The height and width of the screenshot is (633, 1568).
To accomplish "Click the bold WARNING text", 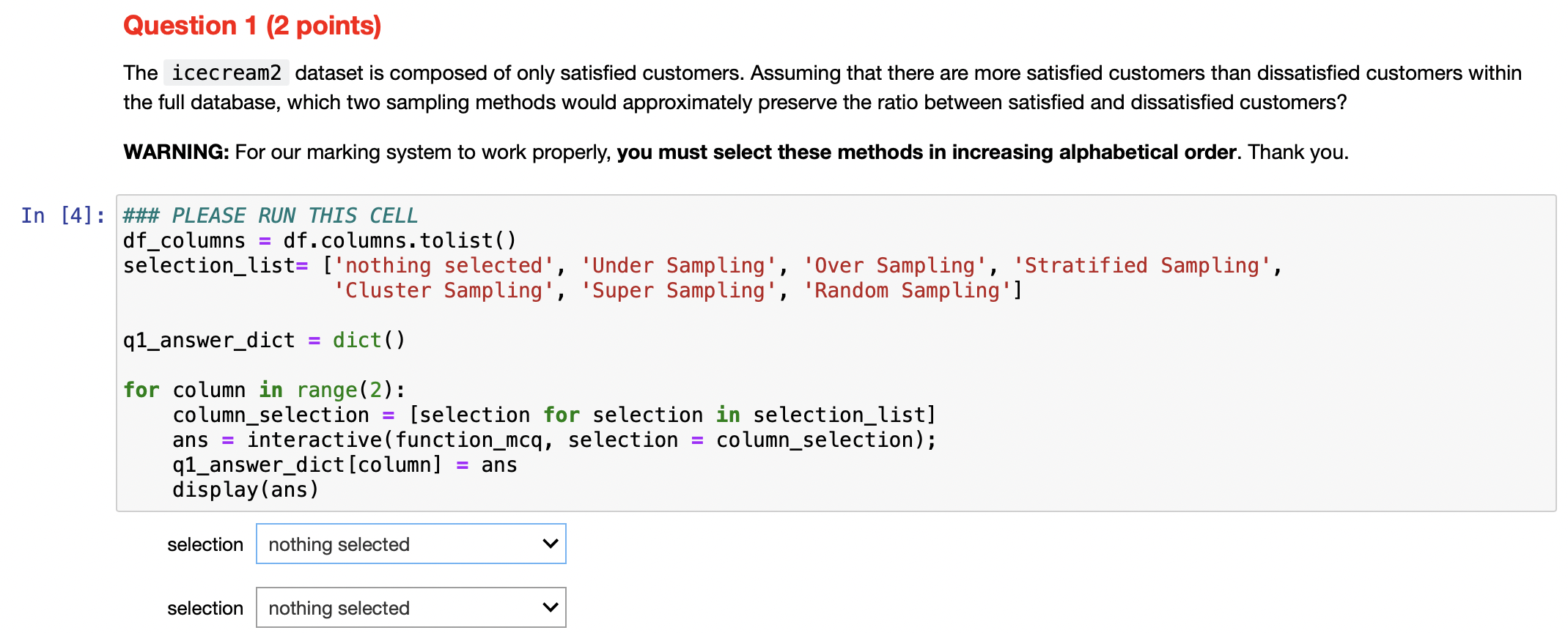I will (176, 152).
